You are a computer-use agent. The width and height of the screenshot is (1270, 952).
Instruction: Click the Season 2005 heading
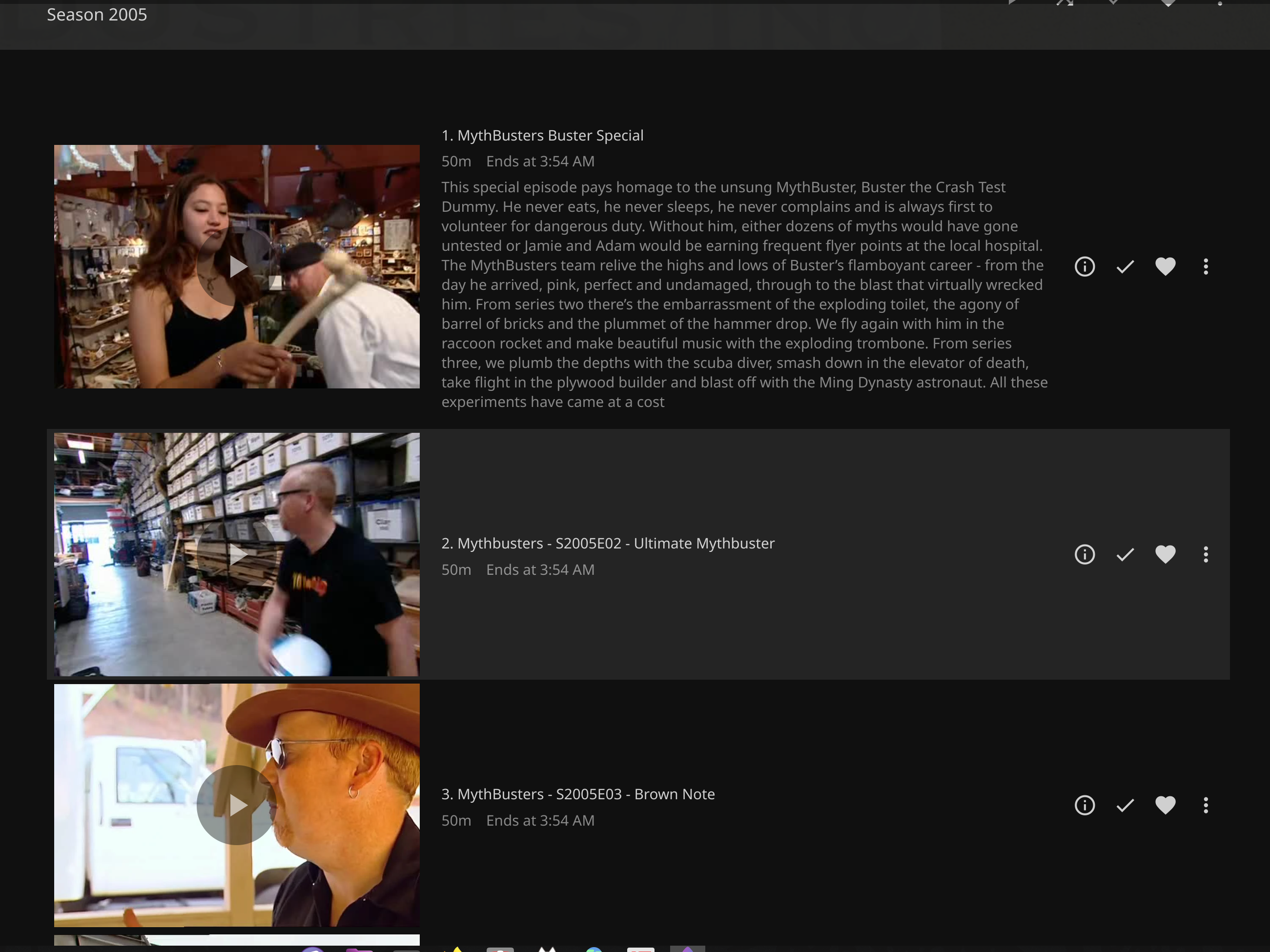(x=97, y=15)
